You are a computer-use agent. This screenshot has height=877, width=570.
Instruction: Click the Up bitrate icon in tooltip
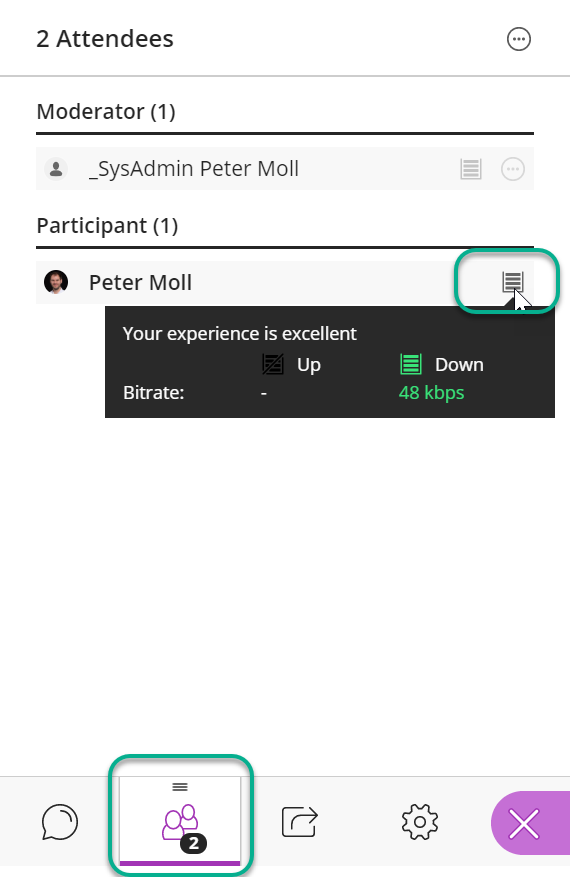pos(273,365)
